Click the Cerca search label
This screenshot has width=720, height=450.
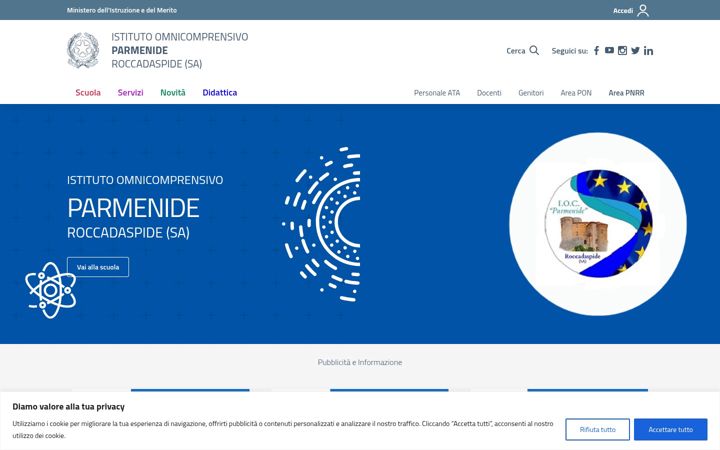tap(516, 51)
